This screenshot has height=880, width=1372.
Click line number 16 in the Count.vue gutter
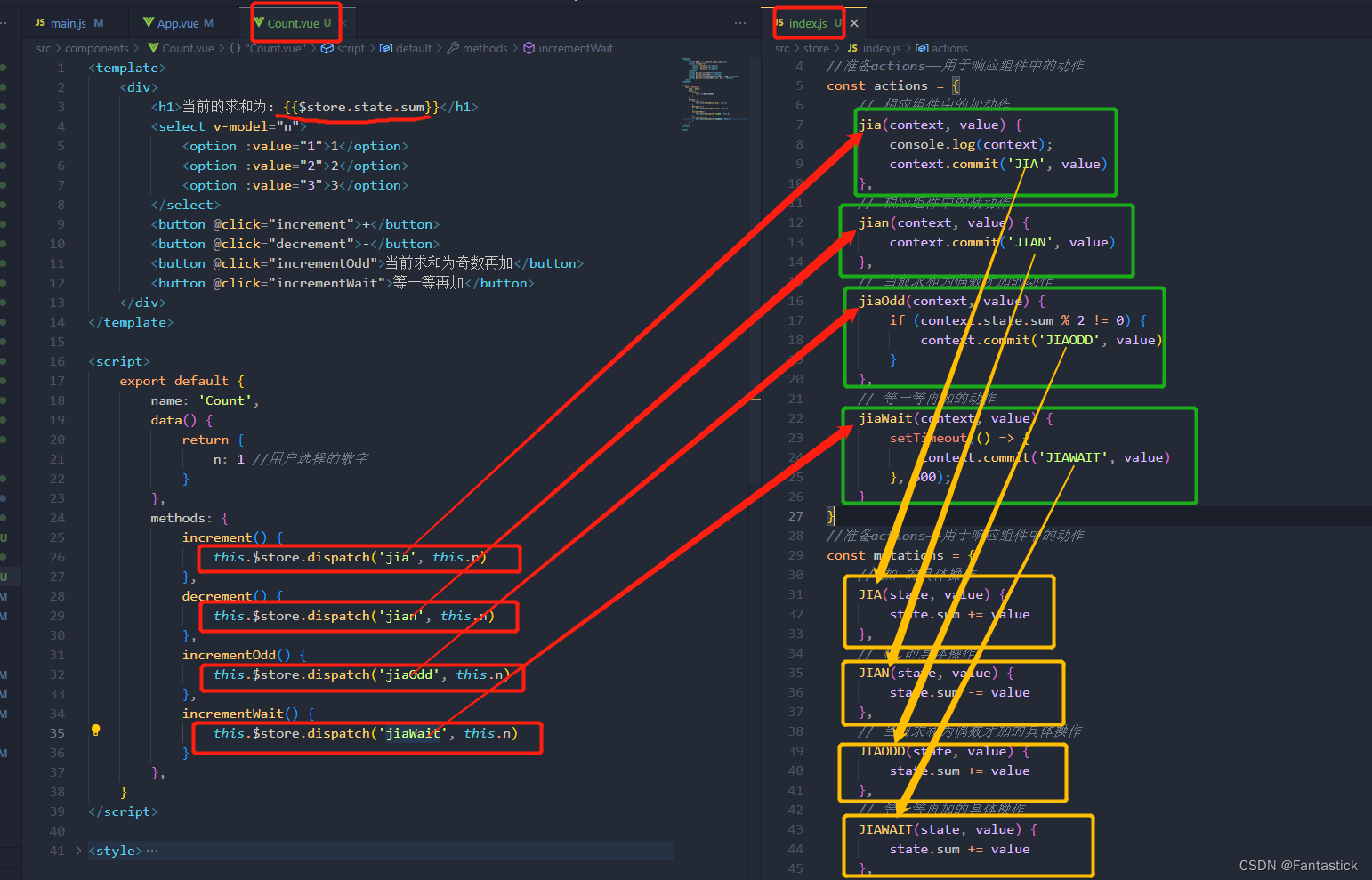tap(57, 361)
